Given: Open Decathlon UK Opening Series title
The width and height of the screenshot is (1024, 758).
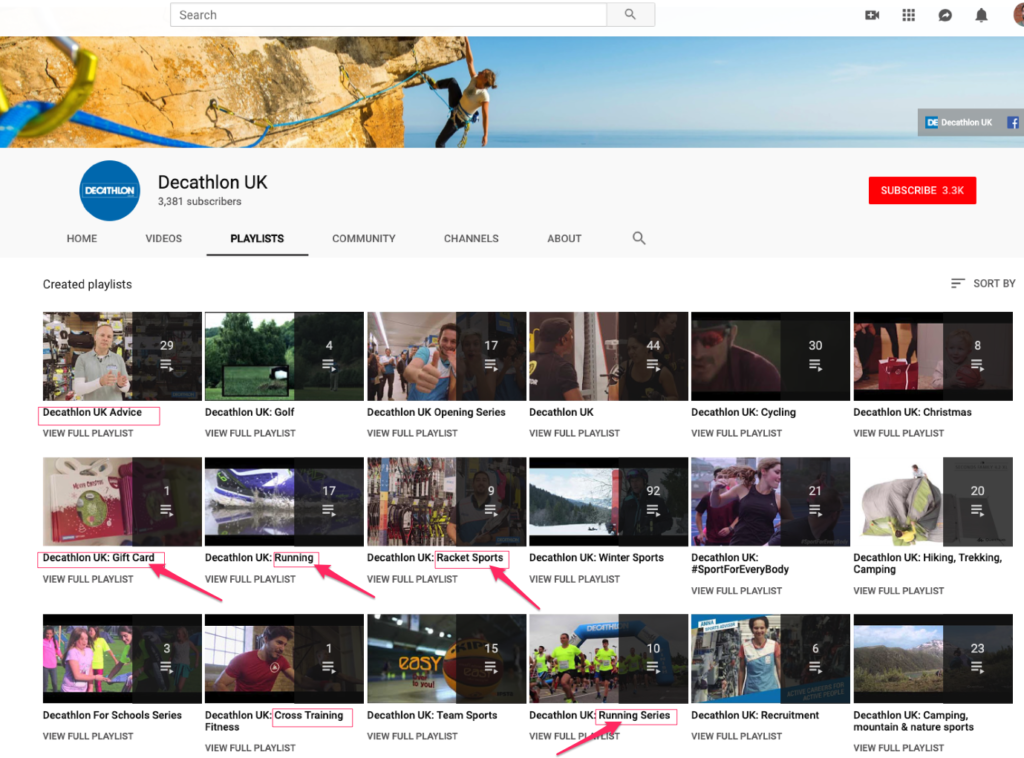Looking at the screenshot, I should [x=436, y=412].
